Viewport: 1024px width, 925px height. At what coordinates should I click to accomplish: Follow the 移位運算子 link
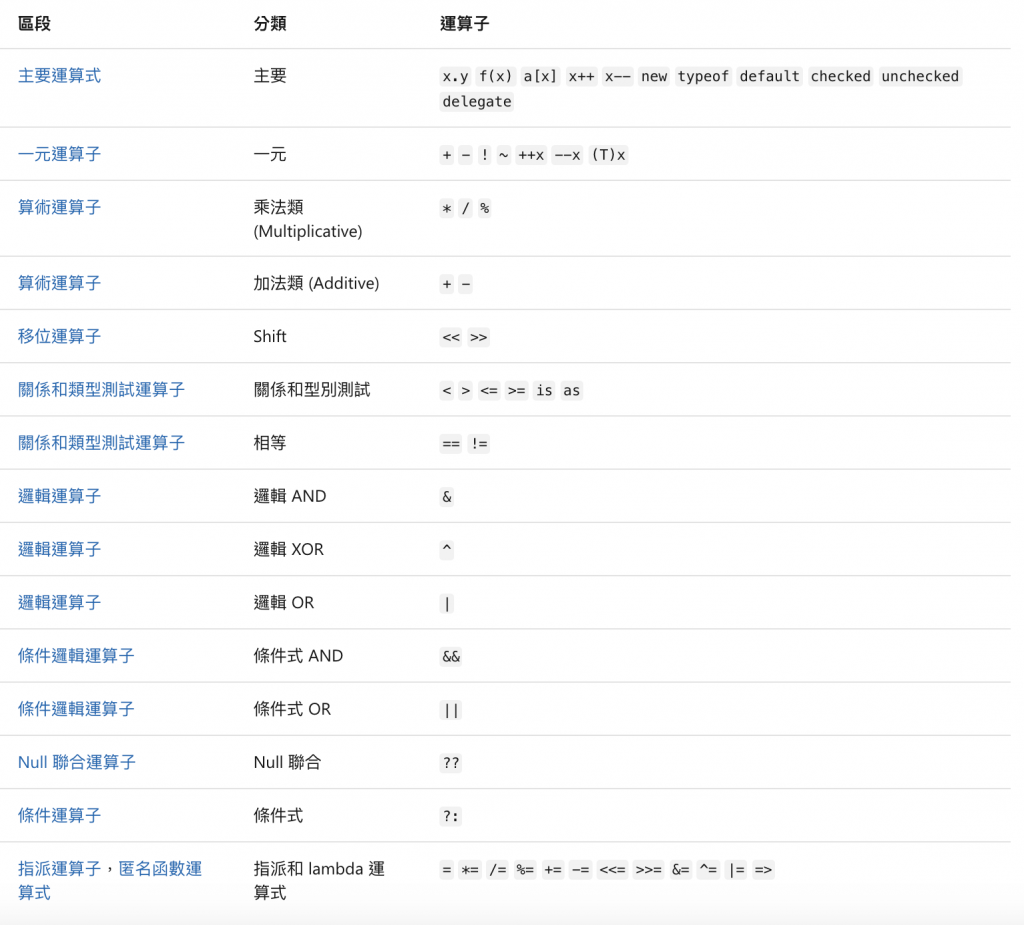(59, 336)
